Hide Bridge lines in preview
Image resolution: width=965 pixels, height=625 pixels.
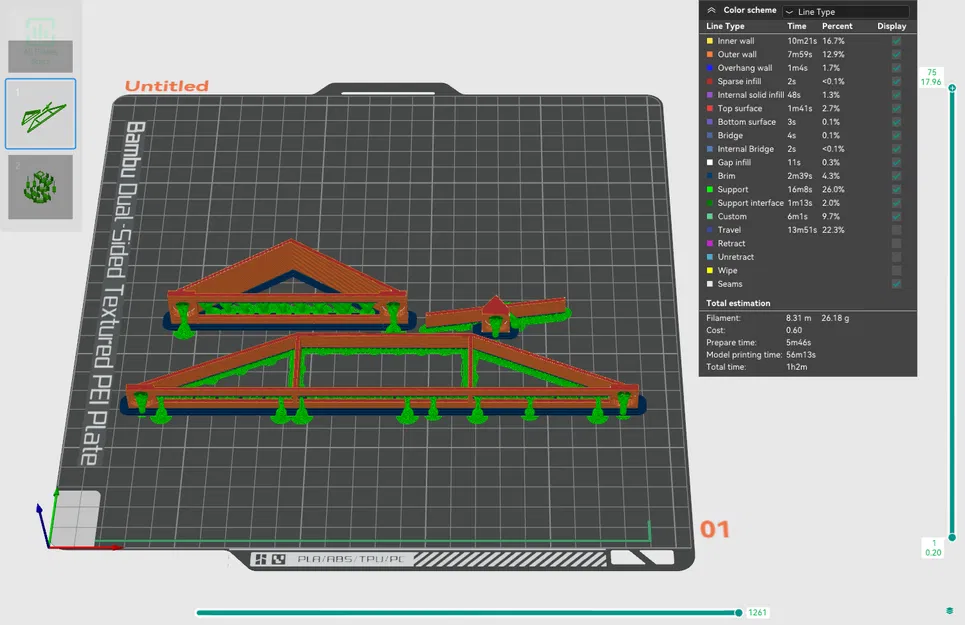click(897, 135)
